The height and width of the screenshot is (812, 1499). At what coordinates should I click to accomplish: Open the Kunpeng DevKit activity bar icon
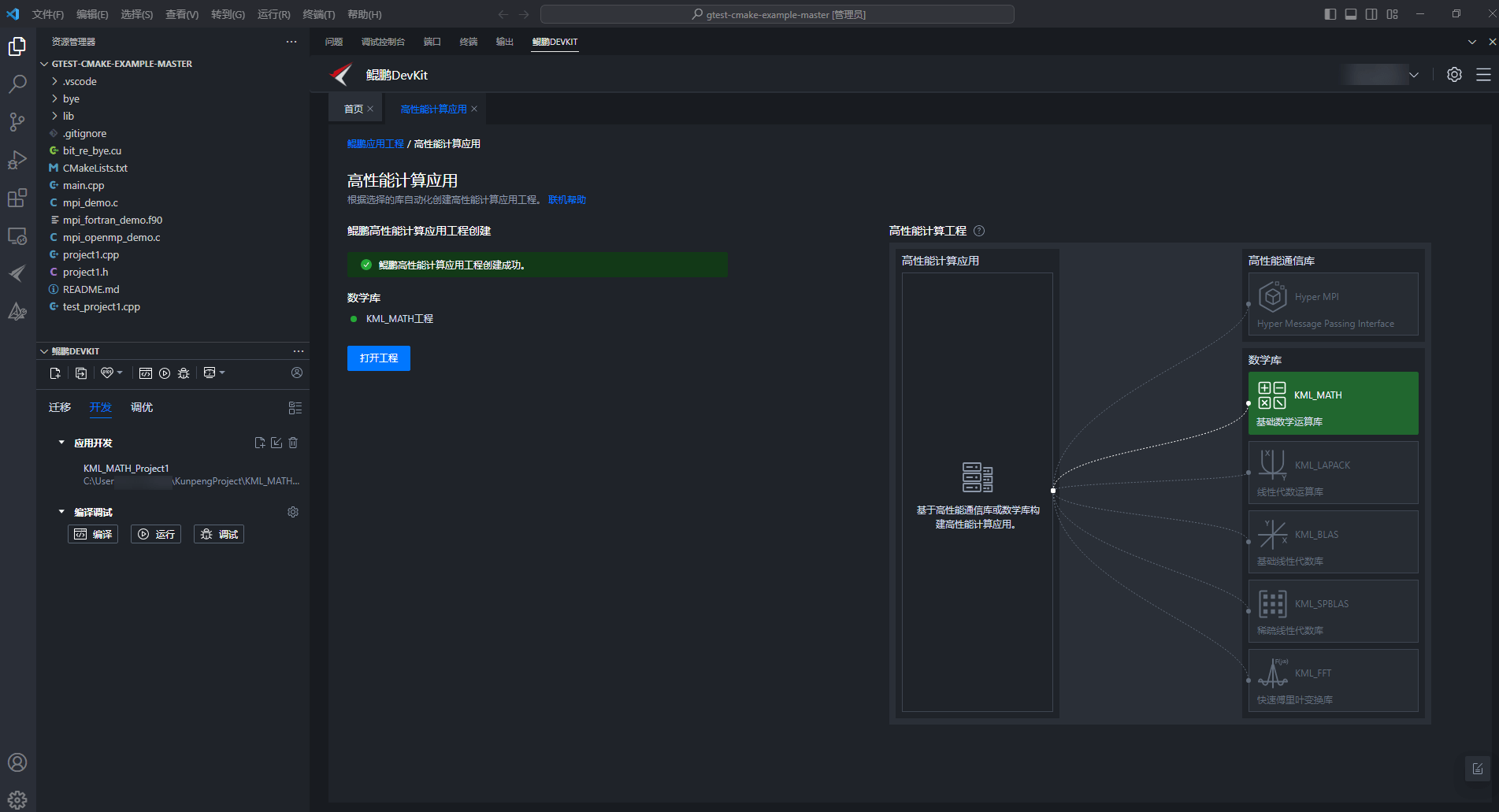pyautogui.click(x=17, y=273)
